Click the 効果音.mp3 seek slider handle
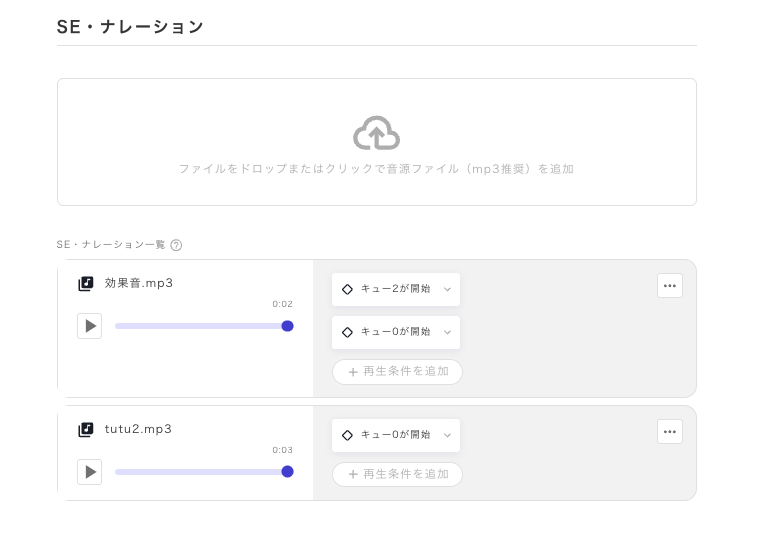The height and width of the screenshot is (553, 759). 288,326
